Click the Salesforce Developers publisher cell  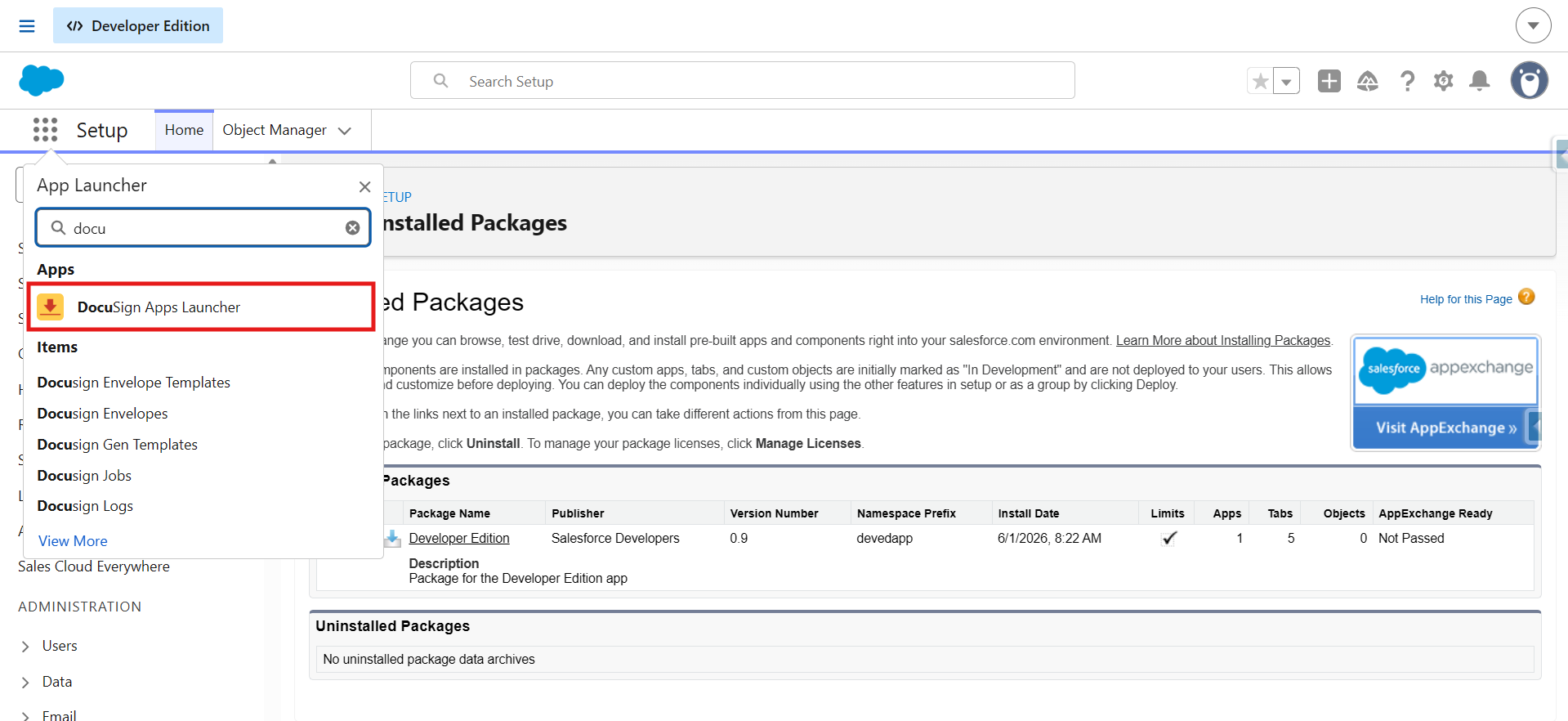click(x=615, y=538)
